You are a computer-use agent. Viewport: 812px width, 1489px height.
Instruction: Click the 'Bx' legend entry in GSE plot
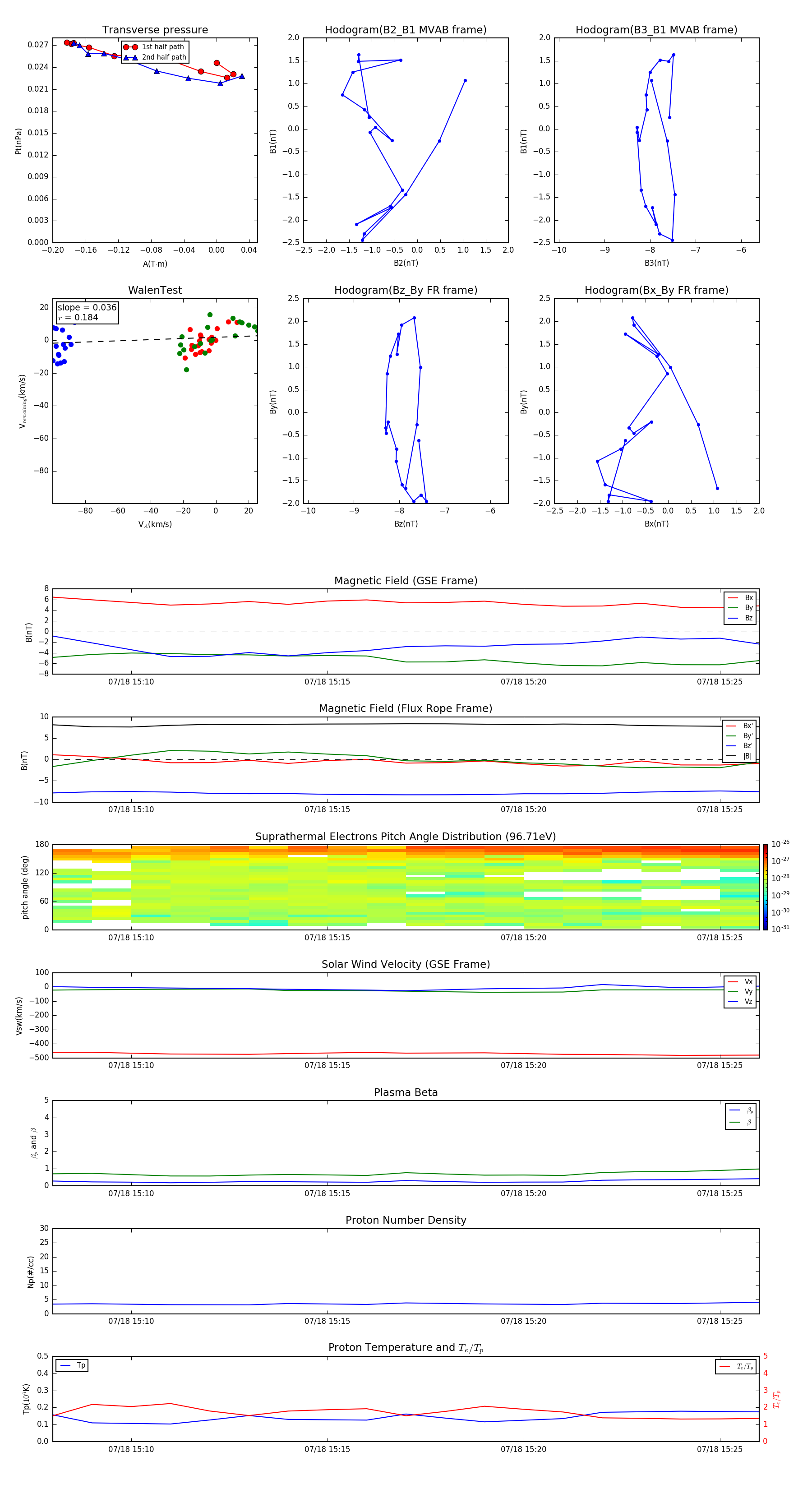pyautogui.click(x=740, y=598)
